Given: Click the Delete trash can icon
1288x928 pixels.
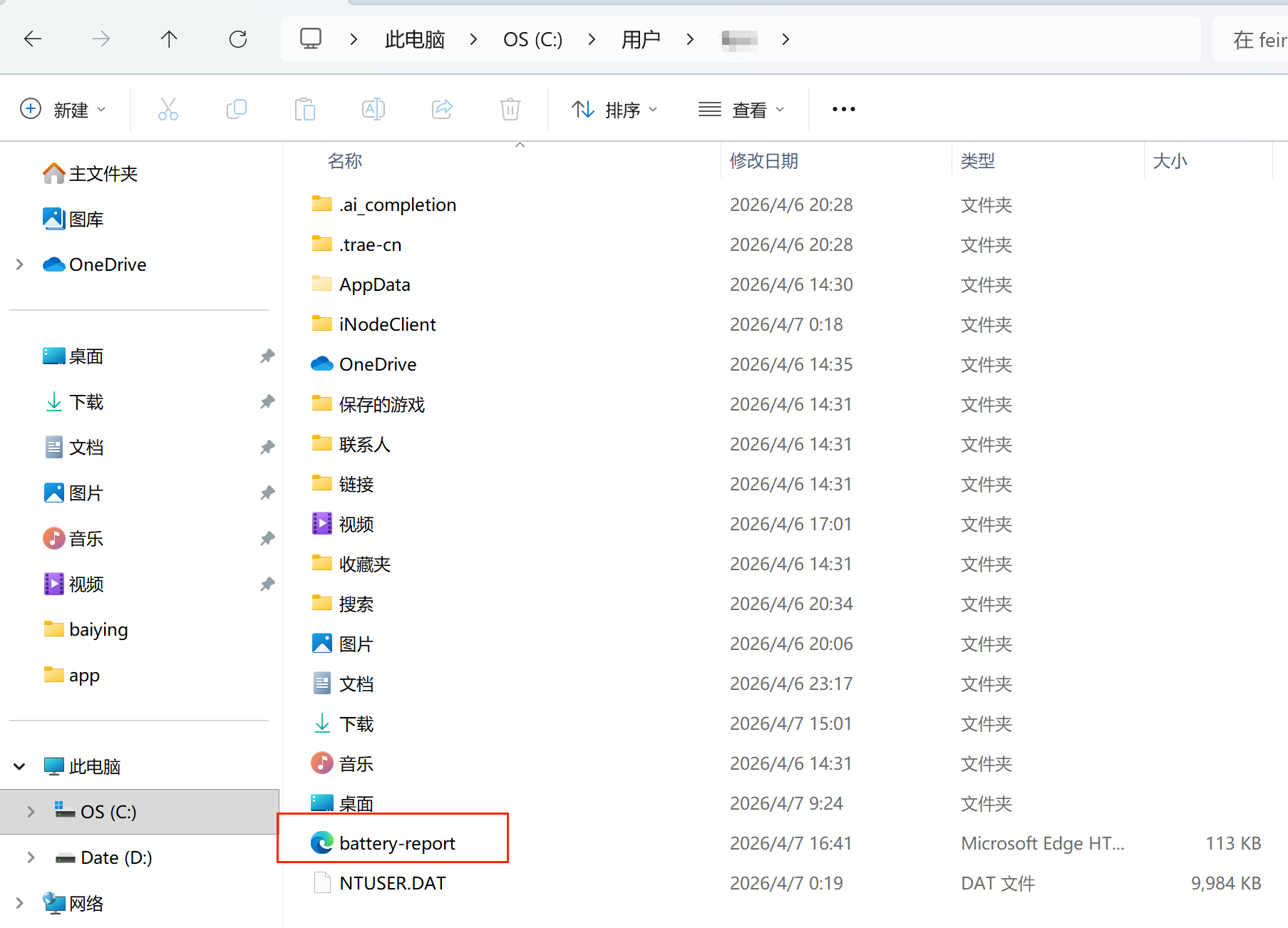Looking at the screenshot, I should 510,109.
